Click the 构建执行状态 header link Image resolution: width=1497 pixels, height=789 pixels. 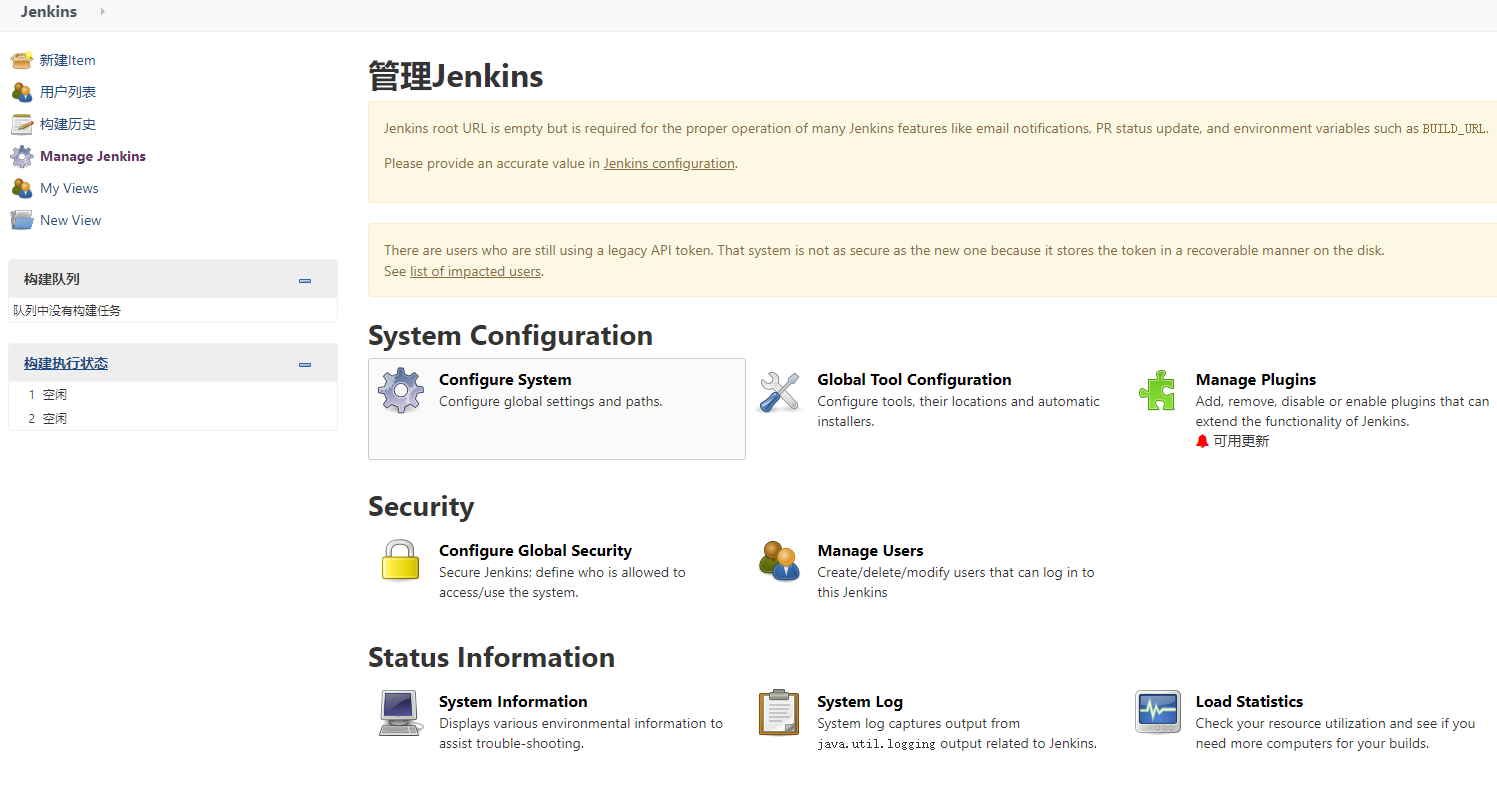[66, 363]
